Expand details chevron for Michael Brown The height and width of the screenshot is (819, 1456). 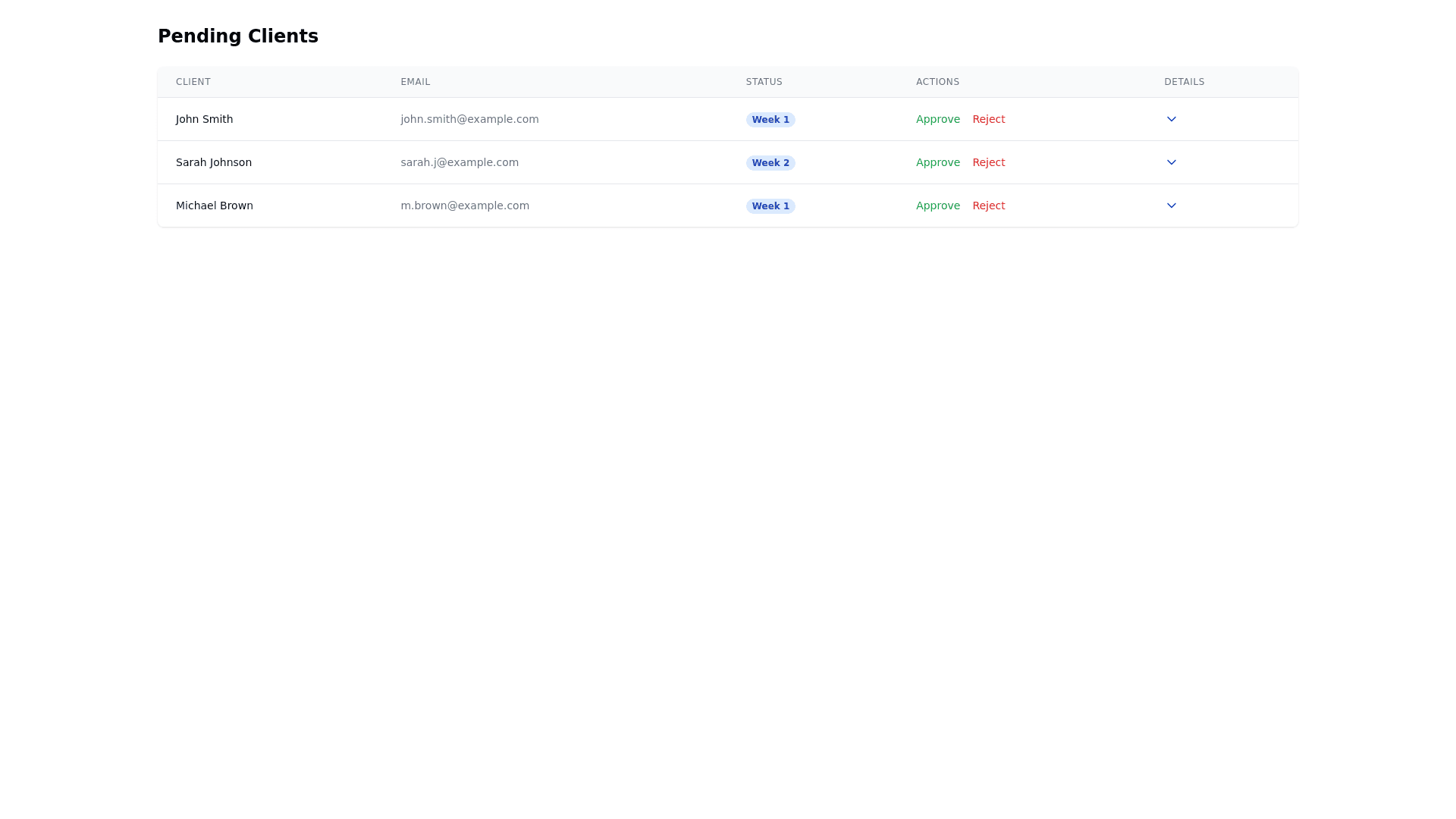pos(1171,206)
